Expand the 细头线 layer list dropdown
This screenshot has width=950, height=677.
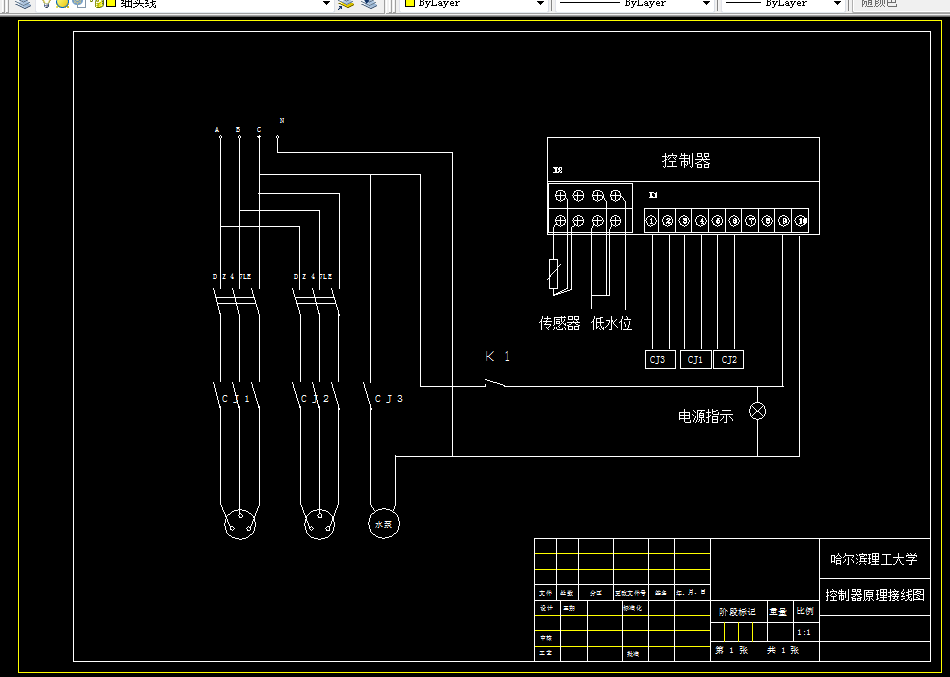point(325,5)
